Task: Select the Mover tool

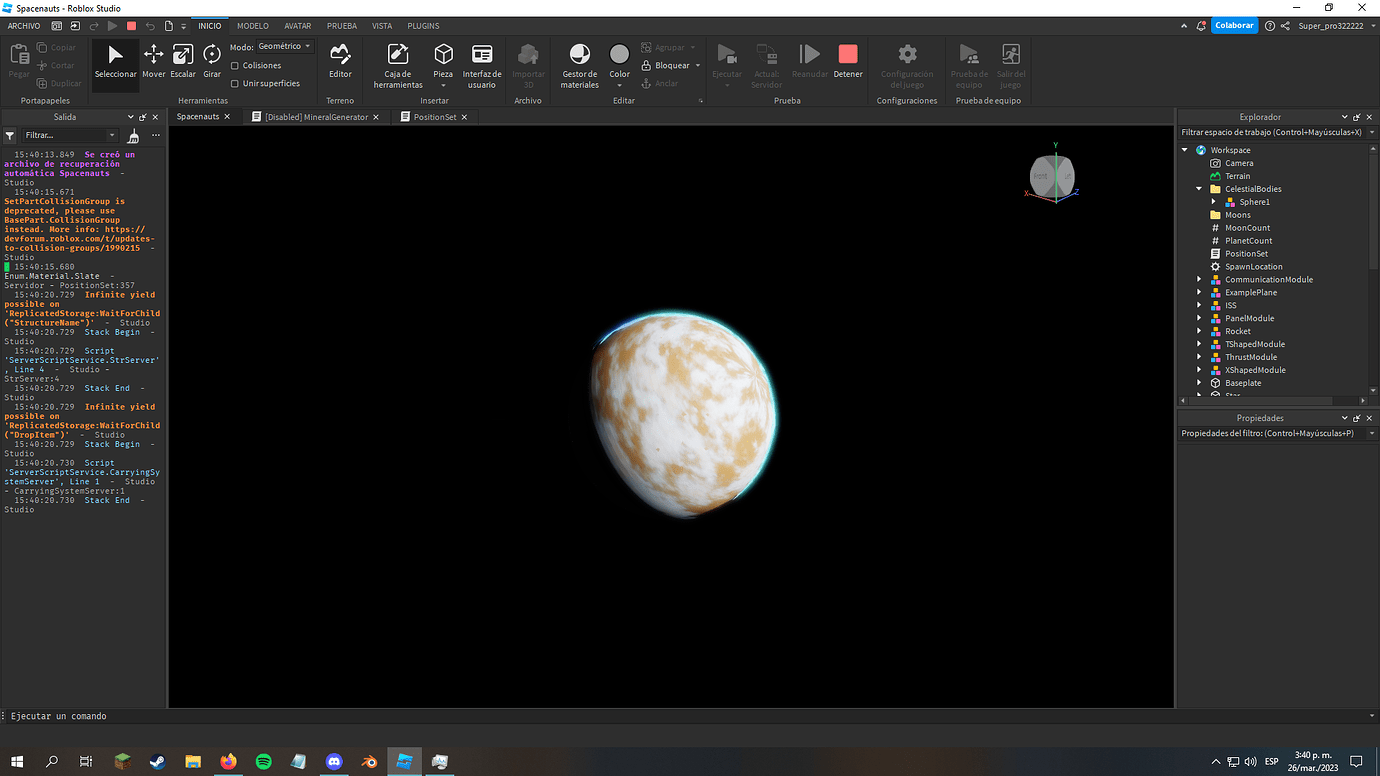Action: tap(153, 62)
